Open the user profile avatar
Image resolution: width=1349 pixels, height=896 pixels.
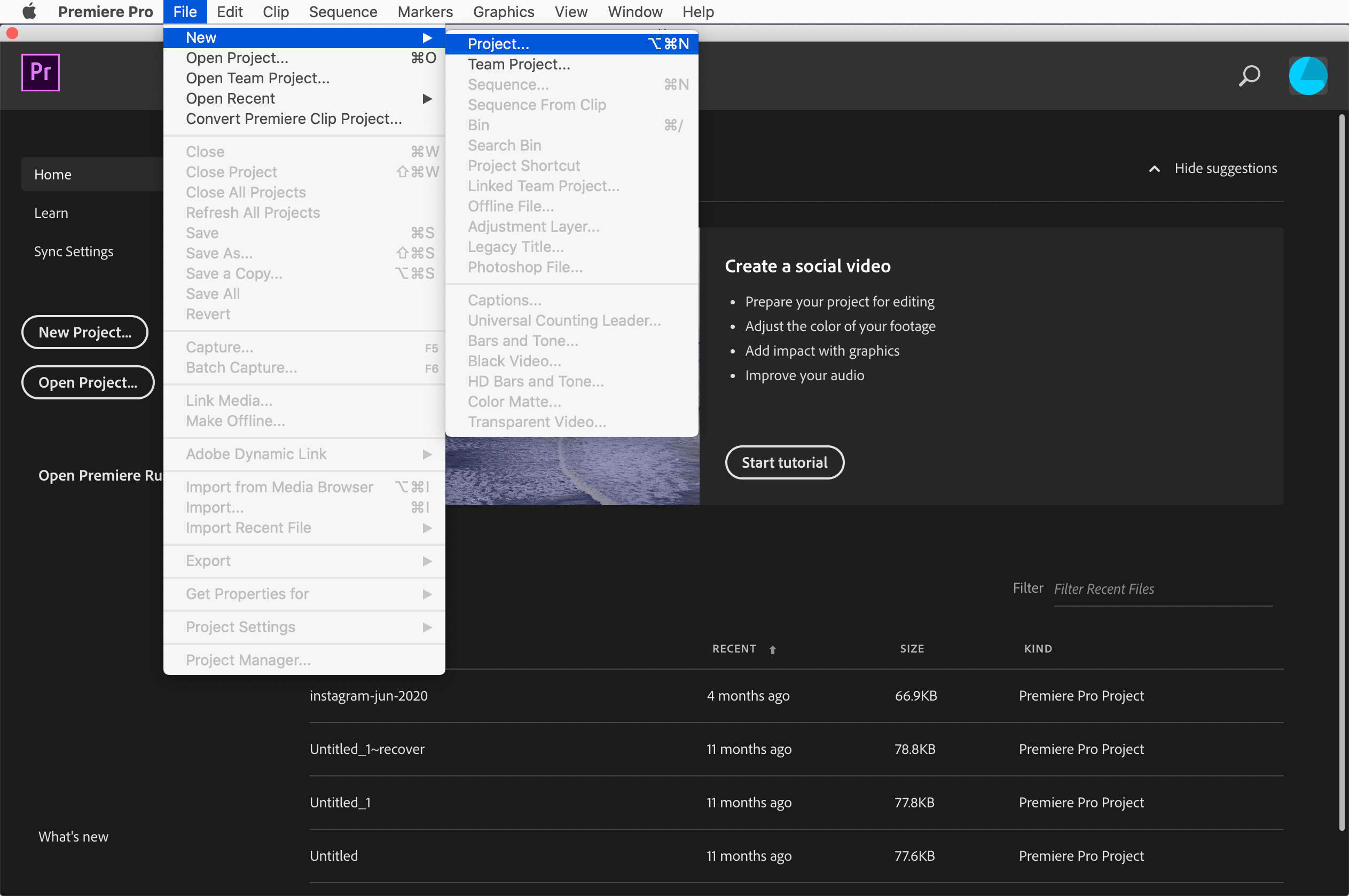click(x=1307, y=75)
